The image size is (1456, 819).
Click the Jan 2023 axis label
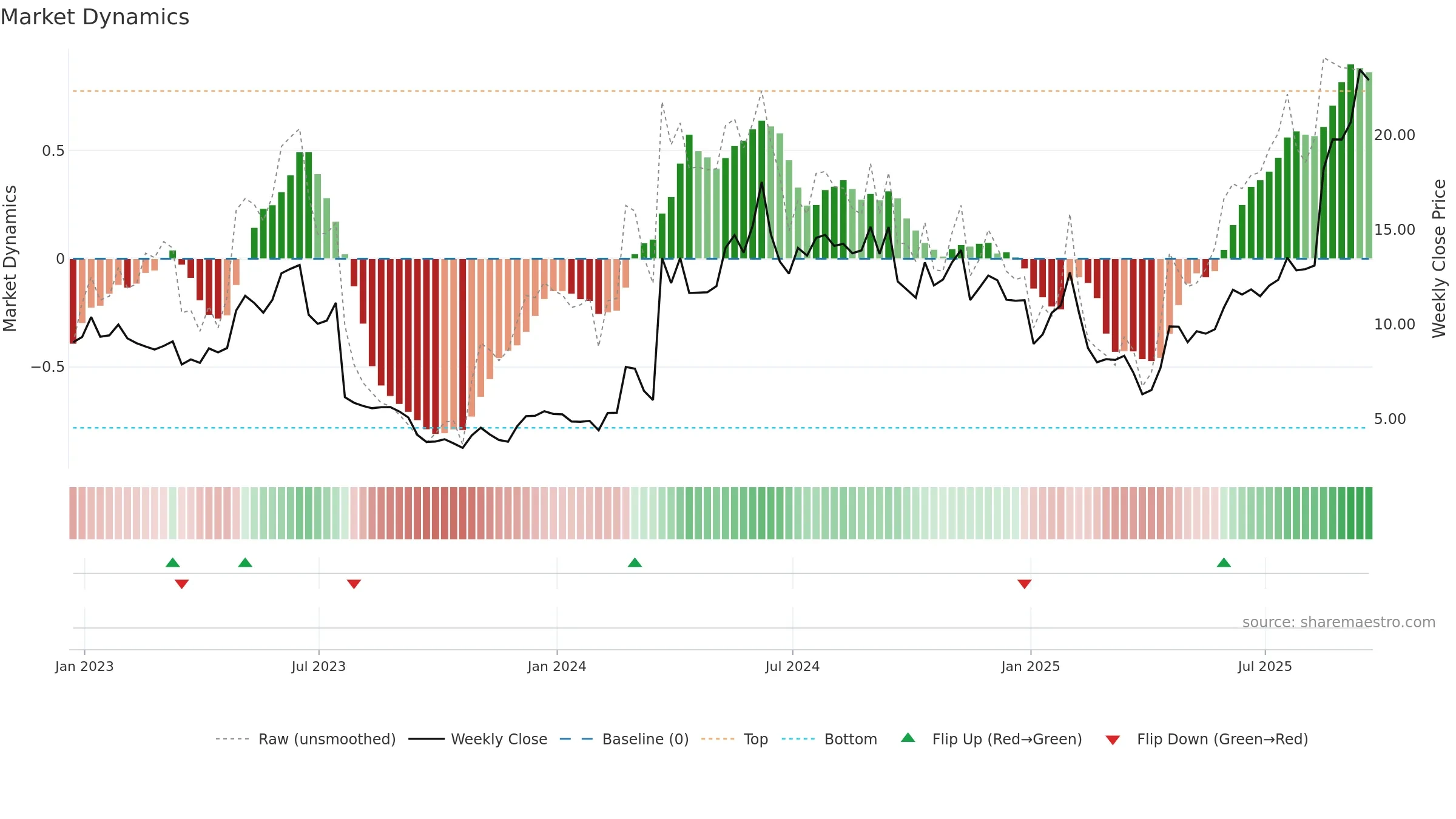click(84, 666)
